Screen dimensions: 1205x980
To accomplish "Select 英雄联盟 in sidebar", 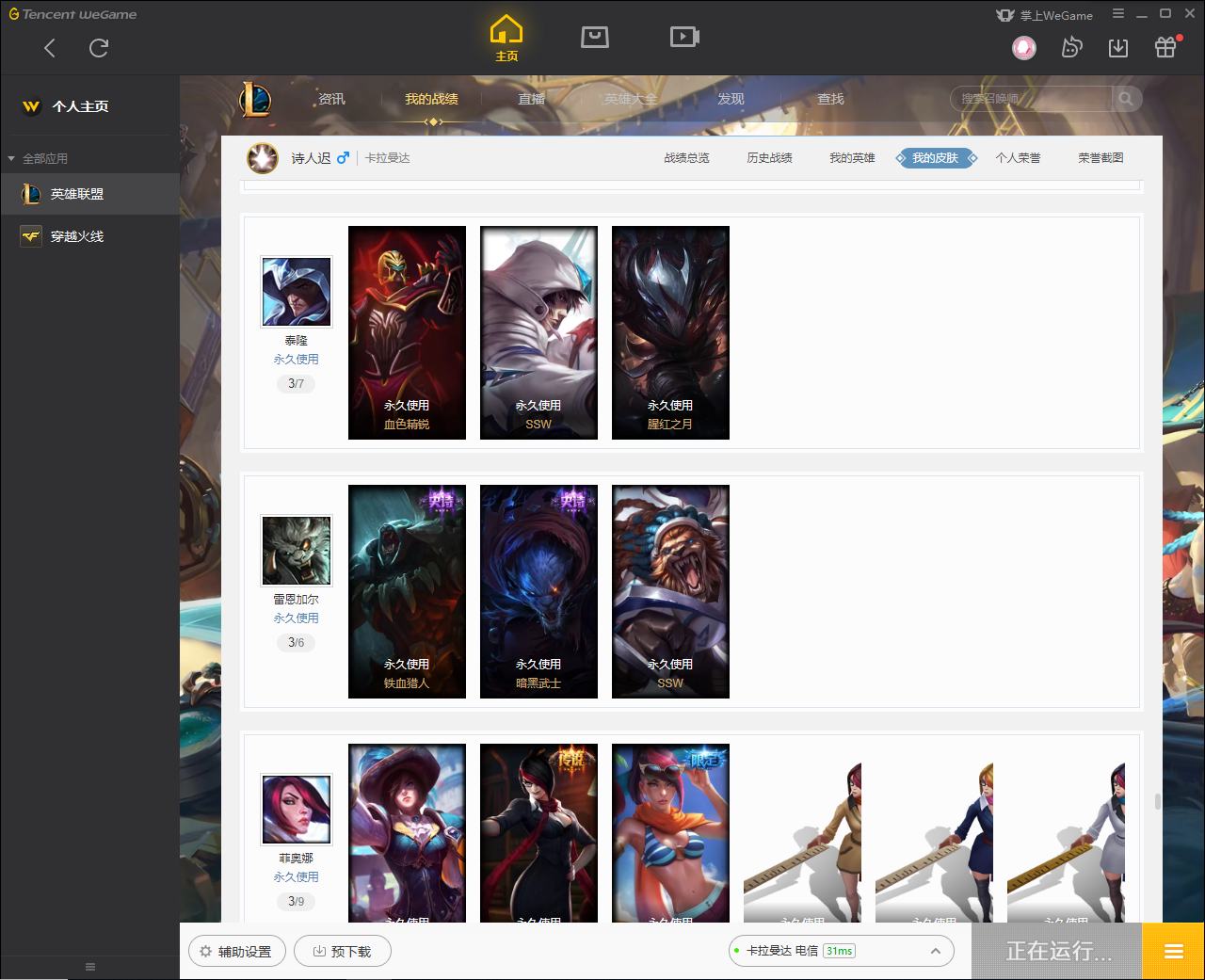I will (x=89, y=194).
